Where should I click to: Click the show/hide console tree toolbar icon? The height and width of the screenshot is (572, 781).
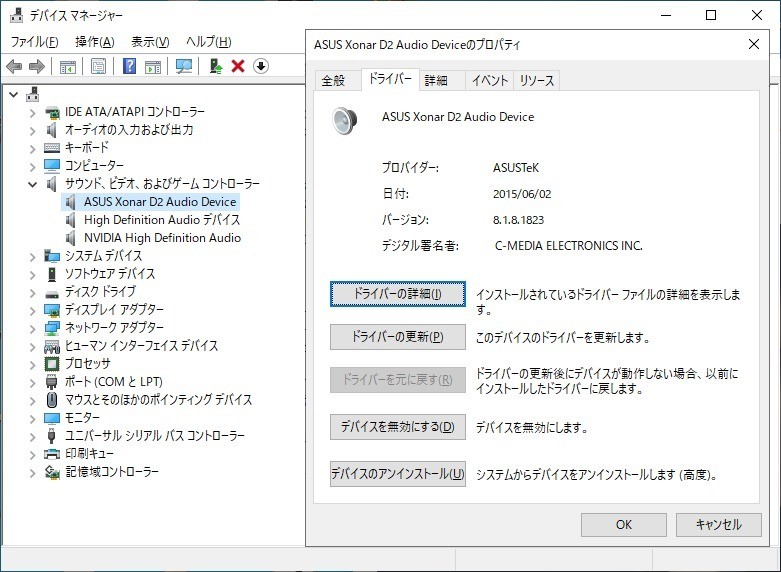(68, 66)
